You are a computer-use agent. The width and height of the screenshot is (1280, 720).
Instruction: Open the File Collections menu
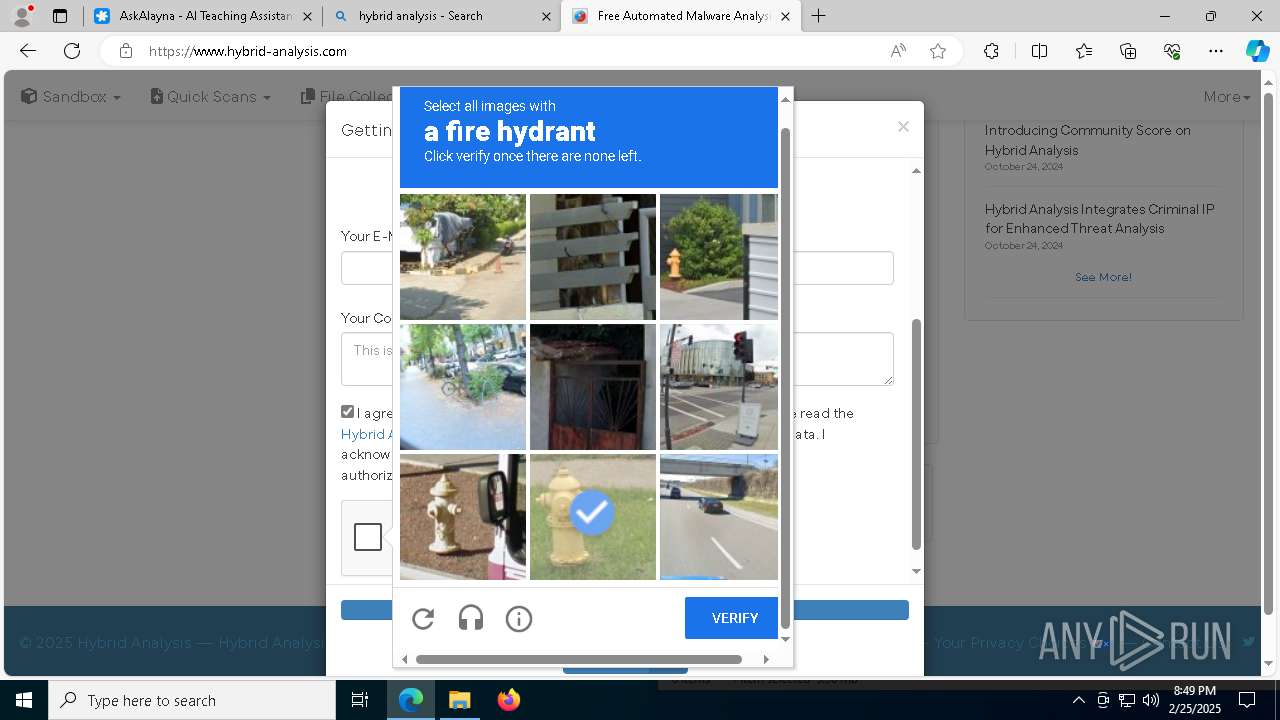347,96
